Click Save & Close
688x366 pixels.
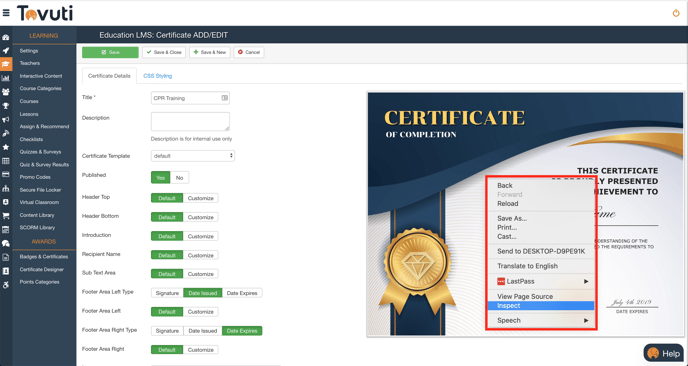(x=164, y=52)
